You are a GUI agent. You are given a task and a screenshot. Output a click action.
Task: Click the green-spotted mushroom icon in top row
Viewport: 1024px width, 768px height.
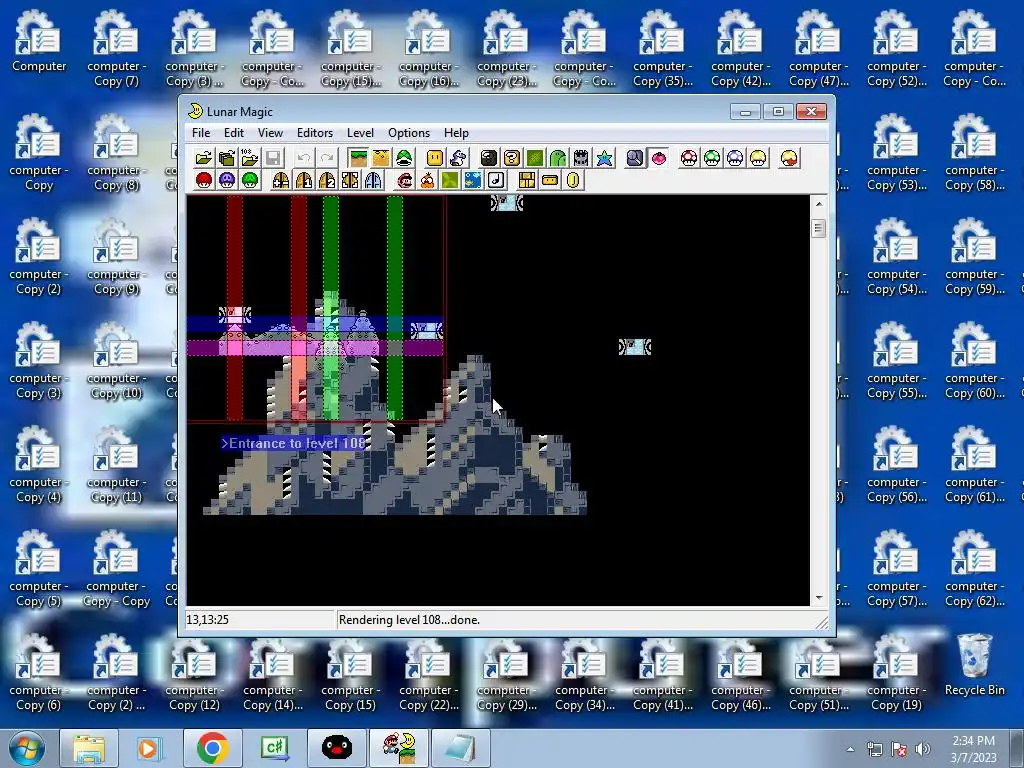coord(712,158)
